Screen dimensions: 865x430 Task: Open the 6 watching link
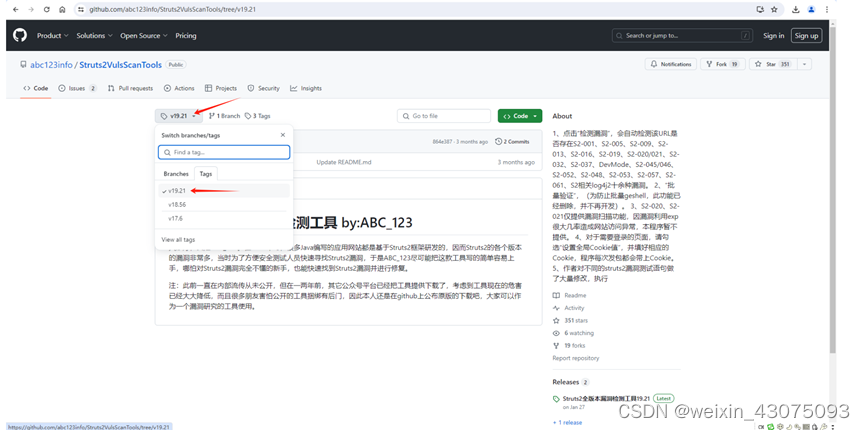[574, 333]
